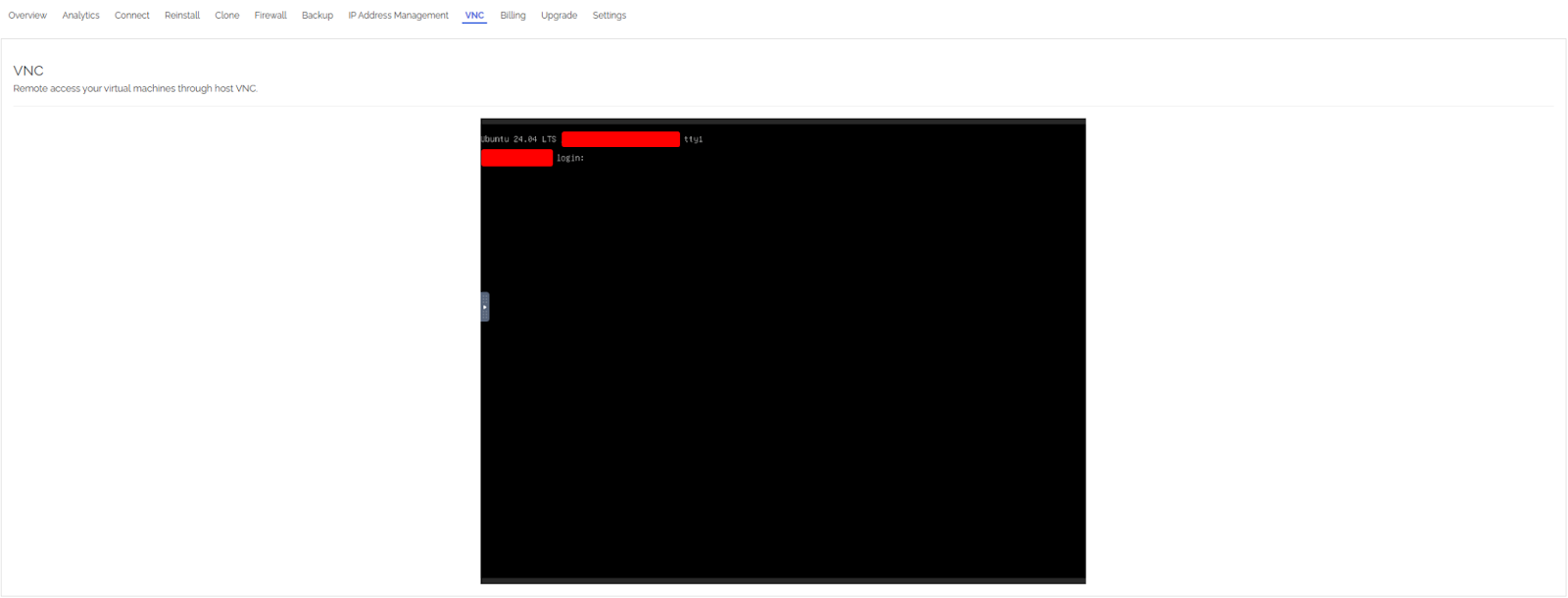Open the Reinstall tab
The width and height of the screenshot is (1568, 598).
[182, 16]
